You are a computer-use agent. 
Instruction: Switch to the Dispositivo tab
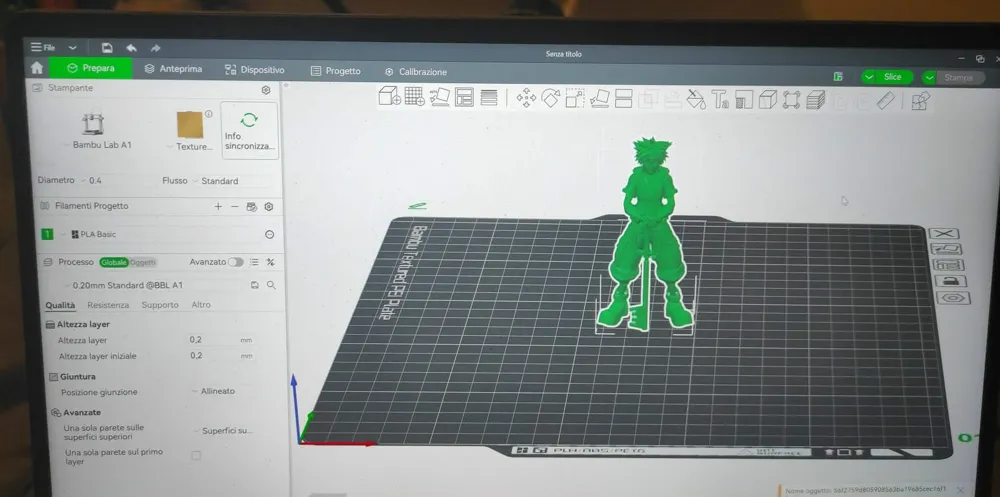point(254,70)
